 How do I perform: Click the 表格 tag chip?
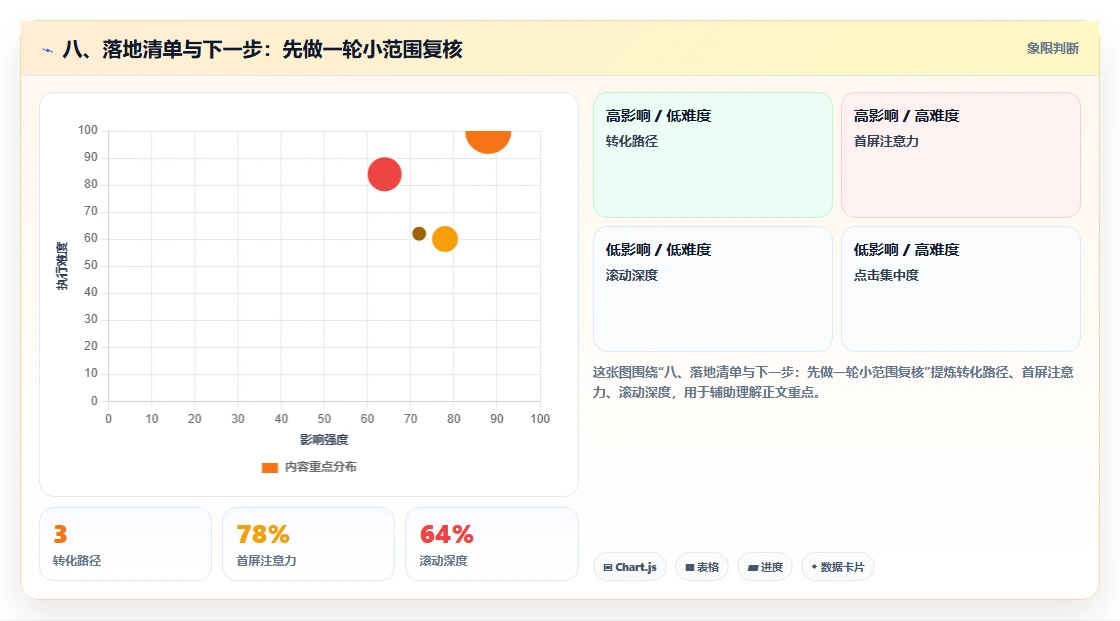point(702,567)
